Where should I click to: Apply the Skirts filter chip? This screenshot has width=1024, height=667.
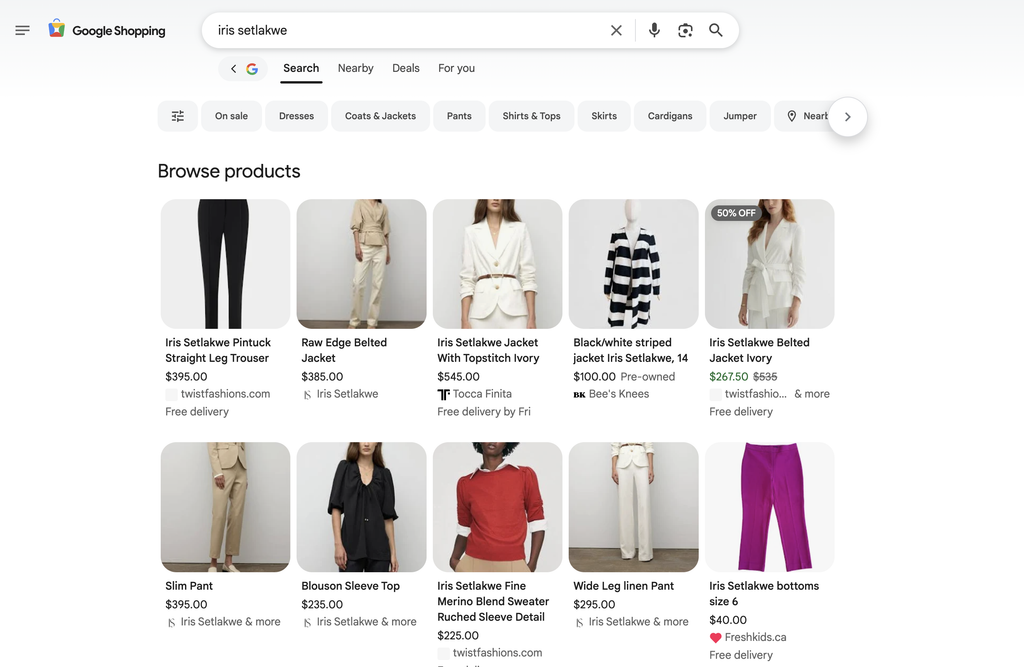click(x=604, y=116)
